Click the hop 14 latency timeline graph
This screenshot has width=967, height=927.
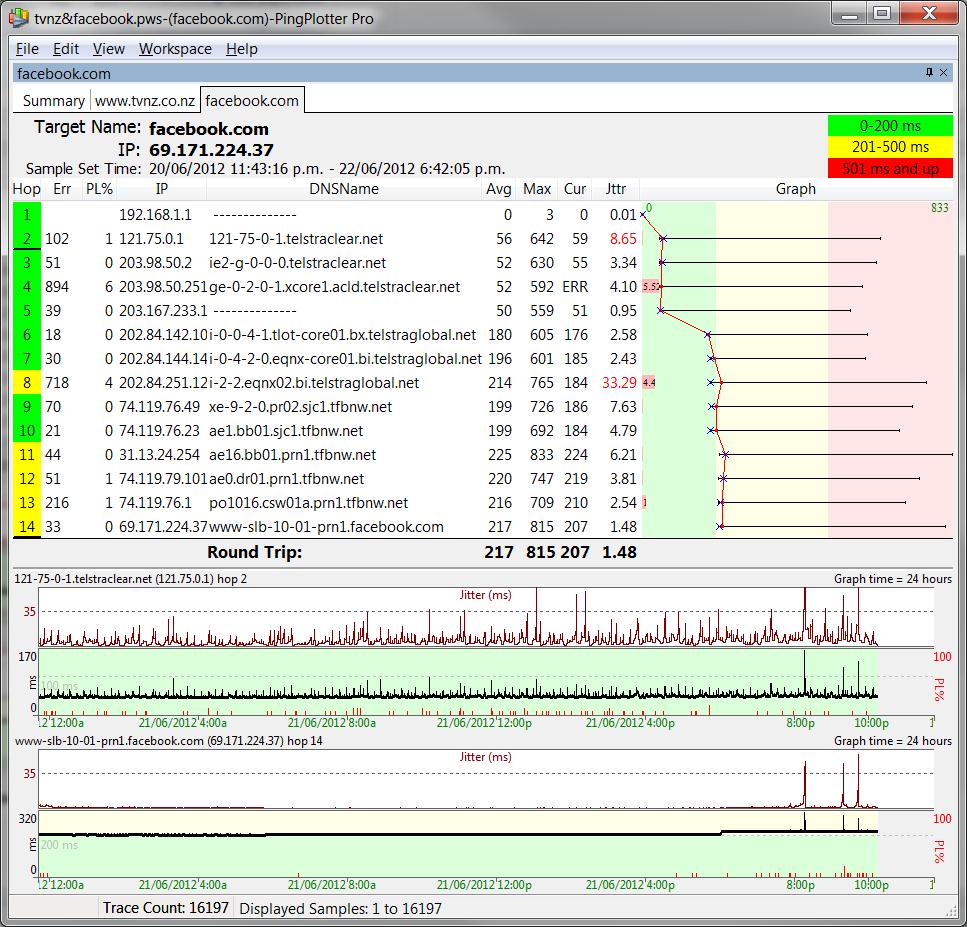(x=458, y=843)
